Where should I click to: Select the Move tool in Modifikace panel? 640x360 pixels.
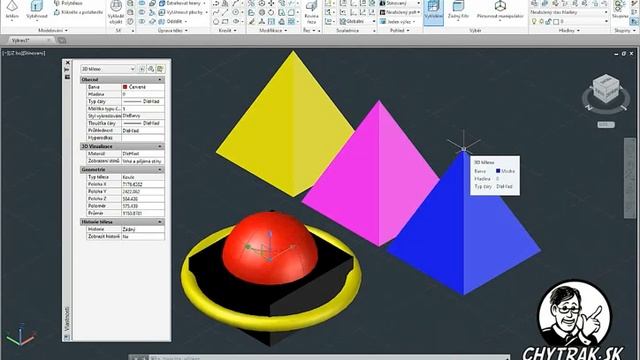(x=271, y=3)
